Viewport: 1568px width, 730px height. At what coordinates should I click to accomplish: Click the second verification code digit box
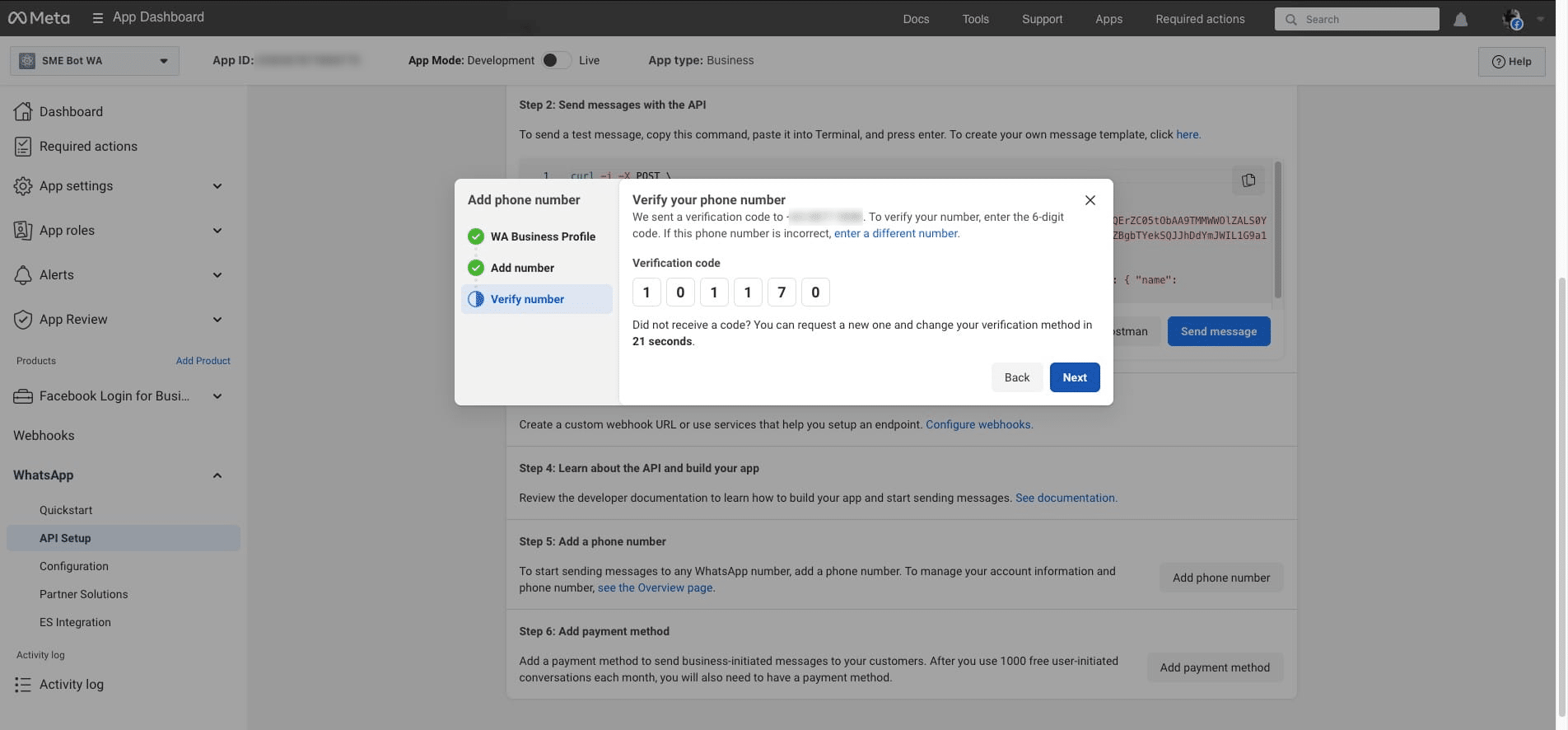[680, 292]
